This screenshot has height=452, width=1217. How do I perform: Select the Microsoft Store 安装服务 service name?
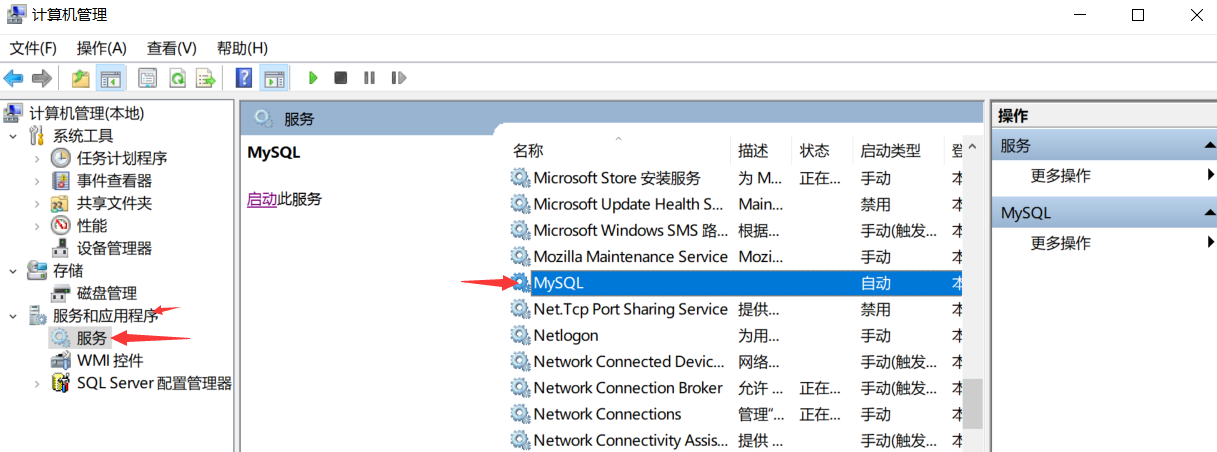click(617, 178)
